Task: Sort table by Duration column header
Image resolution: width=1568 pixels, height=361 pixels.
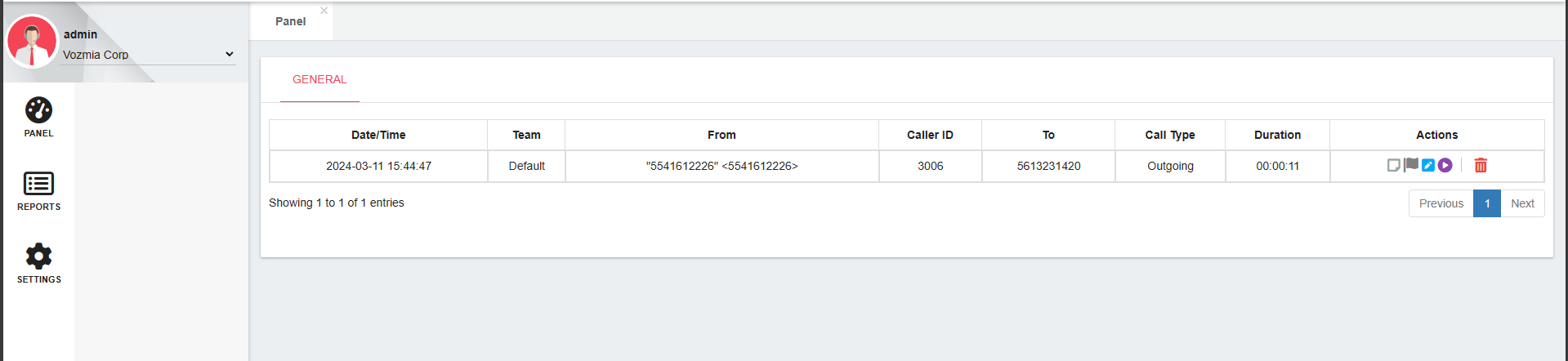Action: 1277,136
